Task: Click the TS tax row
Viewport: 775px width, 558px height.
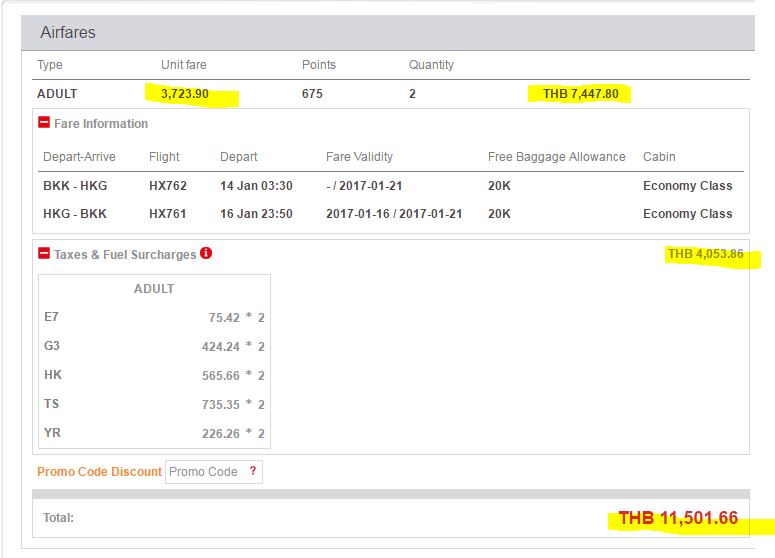Action: point(154,404)
